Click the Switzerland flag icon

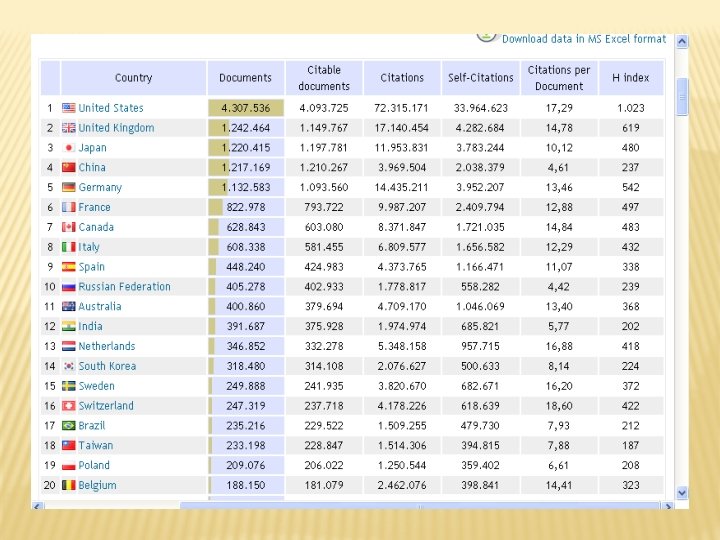coord(68,406)
